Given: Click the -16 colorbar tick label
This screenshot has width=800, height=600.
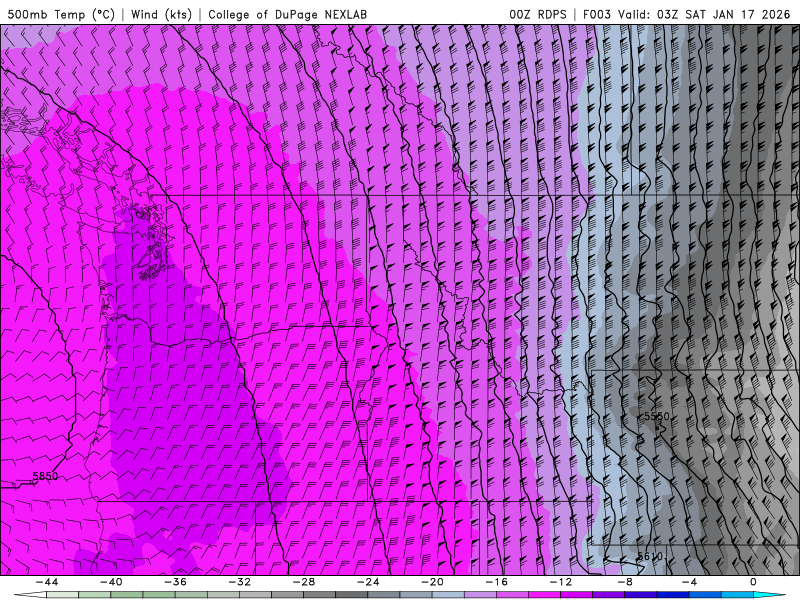Looking at the screenshot, I should pyautogui.click(x=496, y=582).
